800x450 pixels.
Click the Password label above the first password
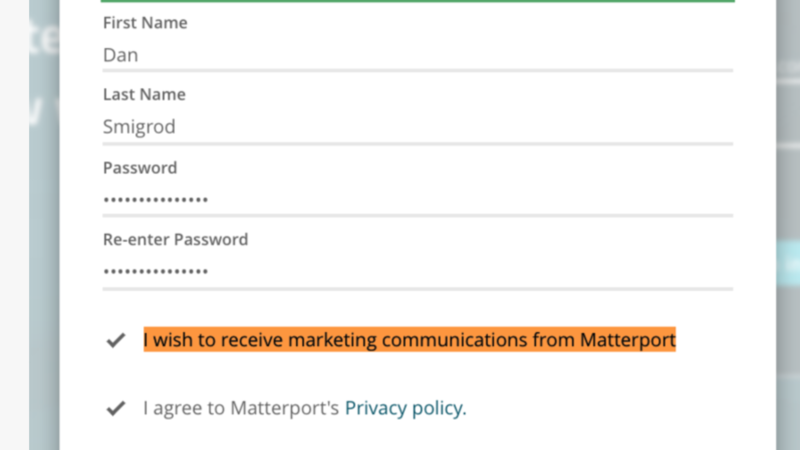[140, 167]
